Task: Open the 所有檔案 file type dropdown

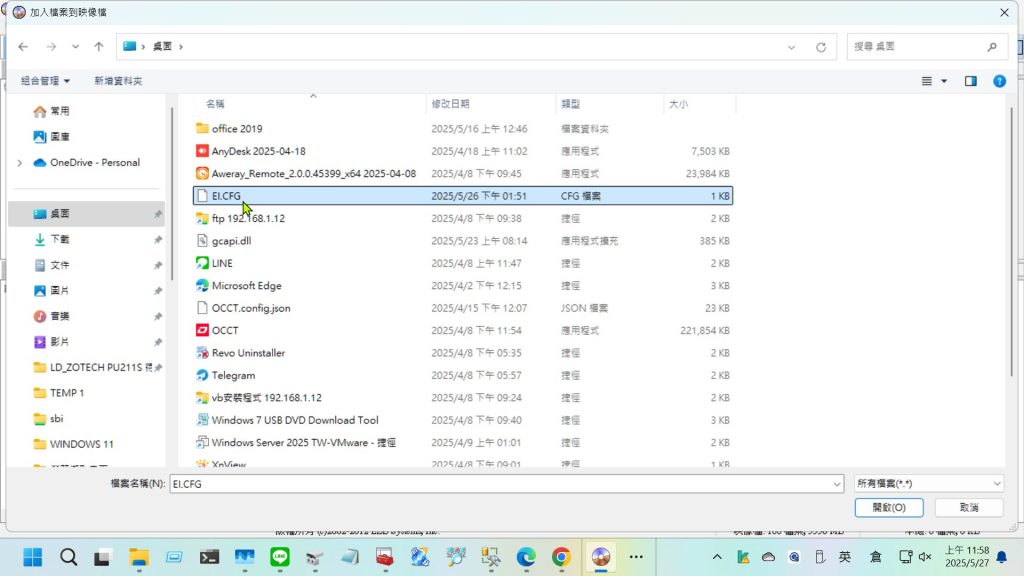Action: (928, 484)
